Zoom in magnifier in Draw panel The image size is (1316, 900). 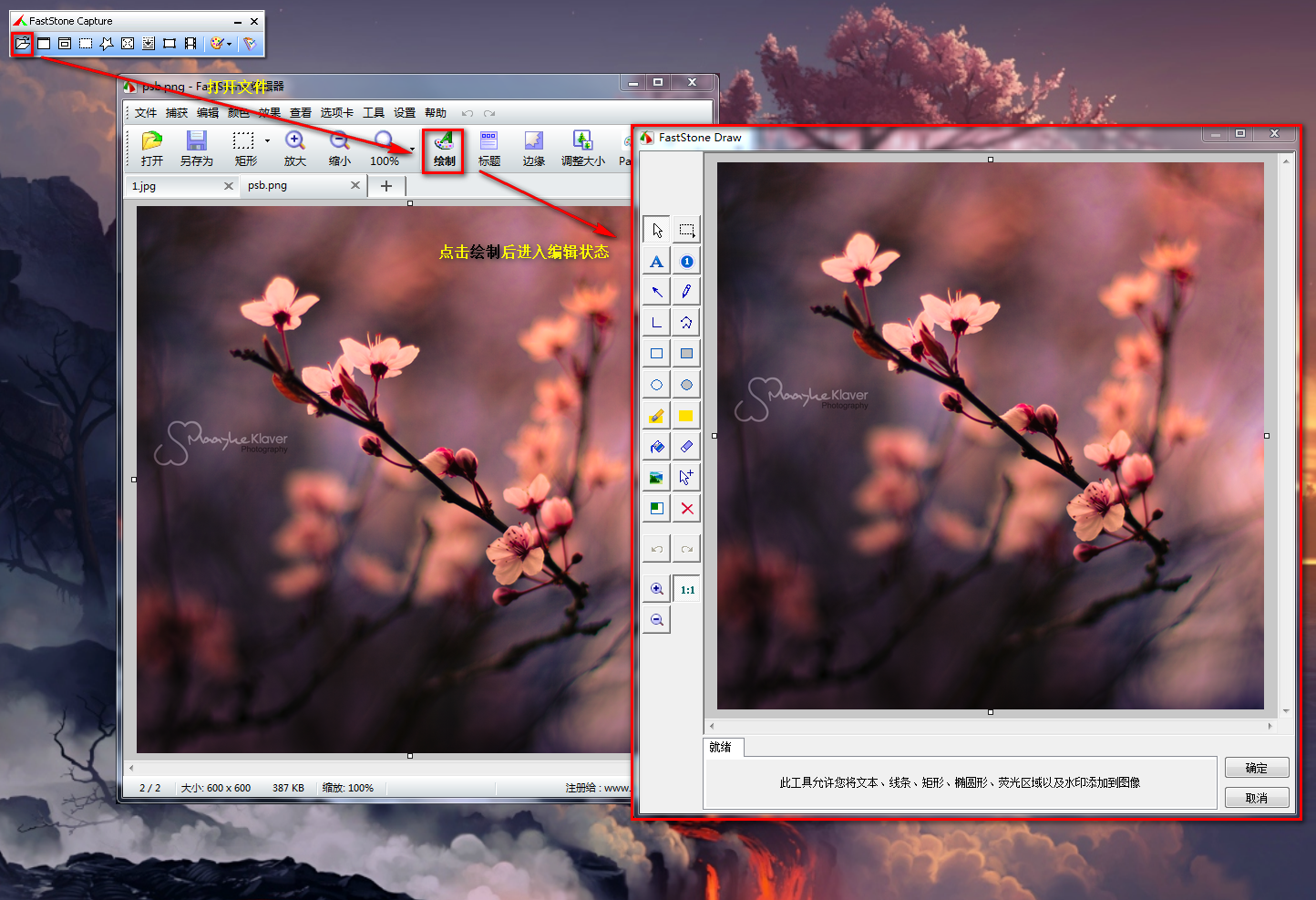[x=657, y=589]
